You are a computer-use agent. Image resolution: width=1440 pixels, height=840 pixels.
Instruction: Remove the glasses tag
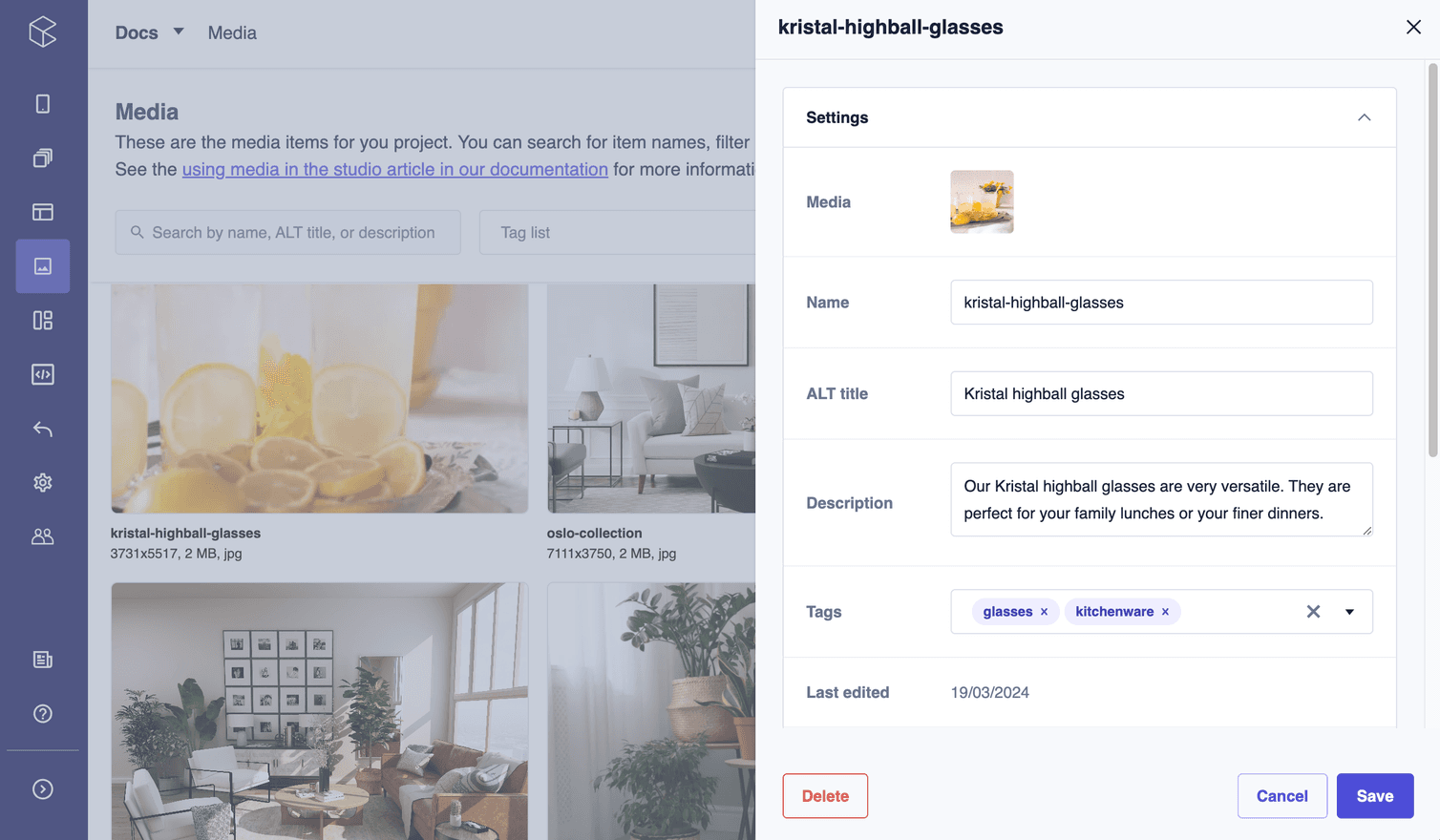coord(1044,612)
